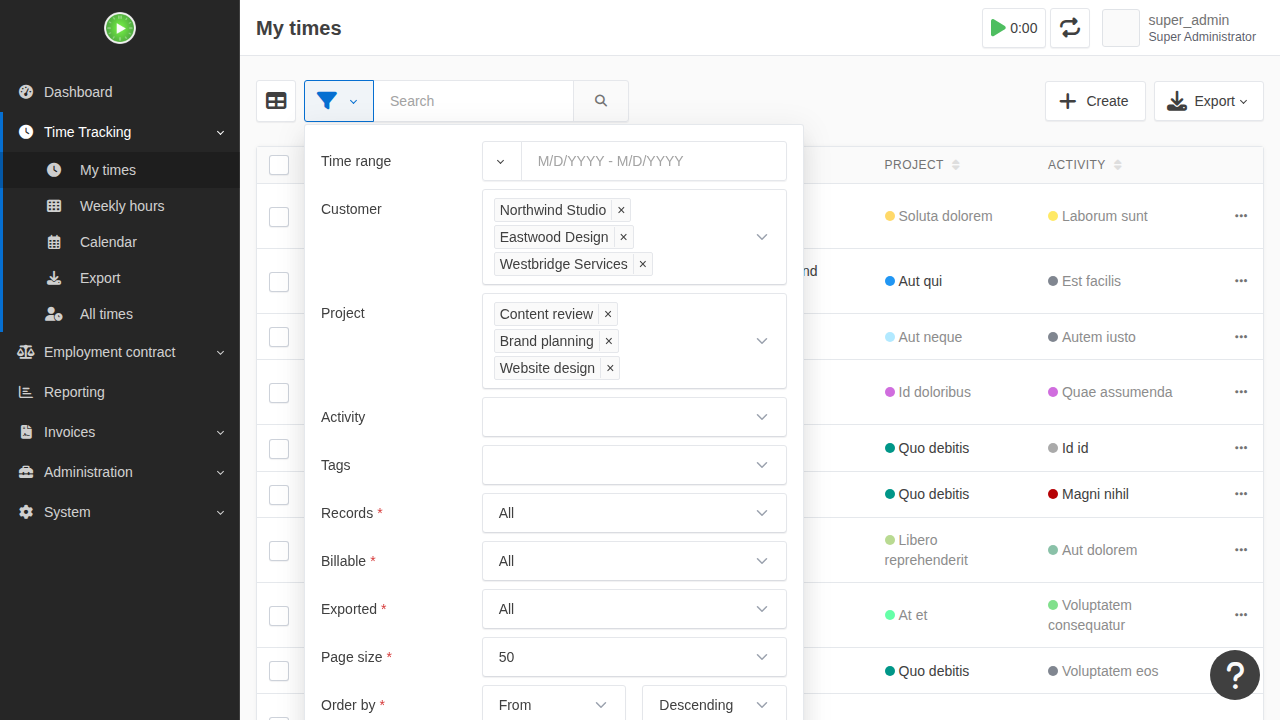Open the super_admin user menu

click(1180, 28)
